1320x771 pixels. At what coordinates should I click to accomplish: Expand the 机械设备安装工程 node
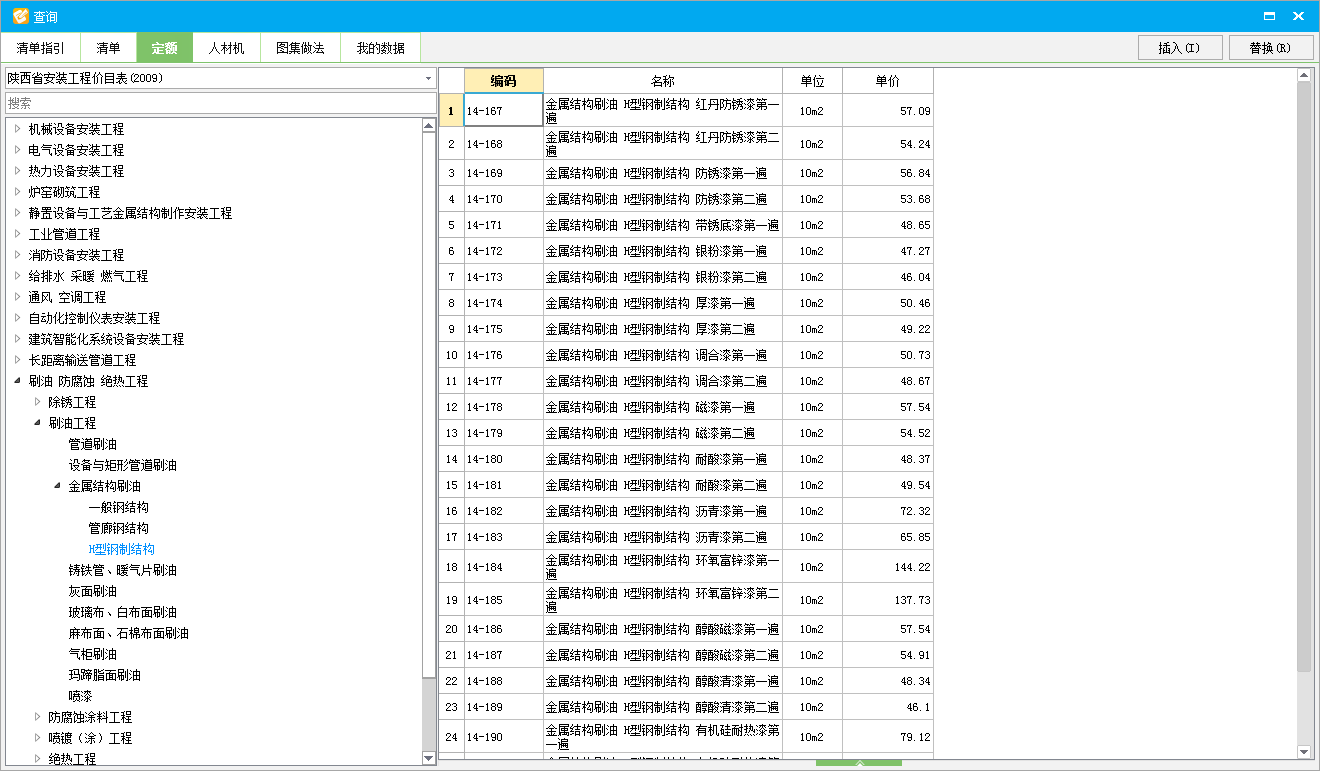point(17,129)
